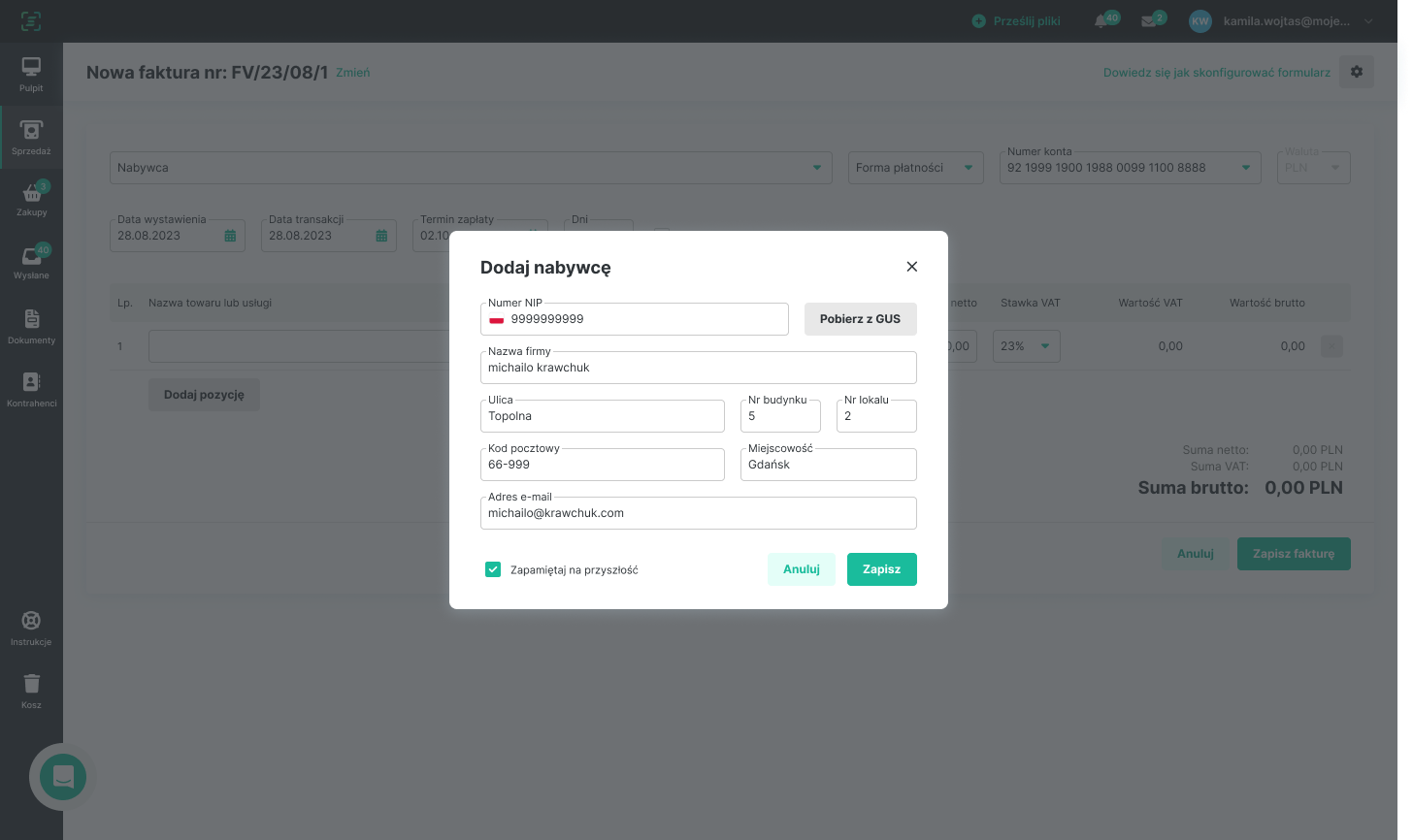Go to Wysłane inbox section
The width and height of the screenshot is (1413, 840).
(31, 261)
